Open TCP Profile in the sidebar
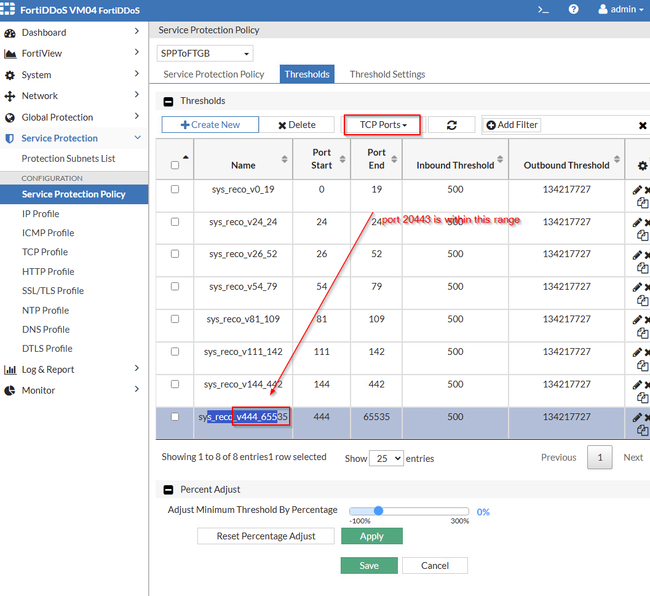The width and height of the screenshot is (650, 596). [x=45, y=252]
